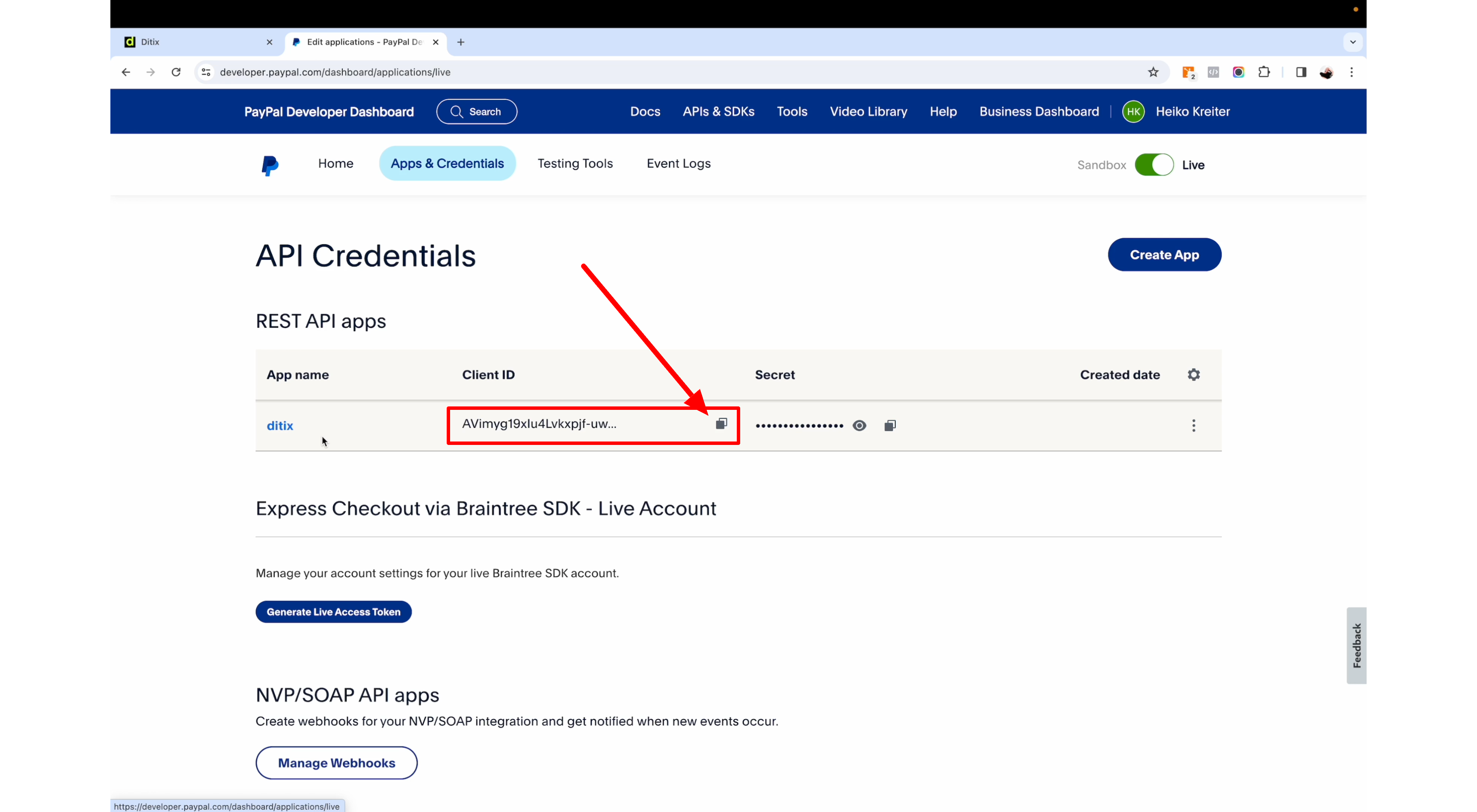1477x812 pixels.
Task: Reveal the hidden Secret with eye icon
Action: pyautogui.click(x=859, y=426)
